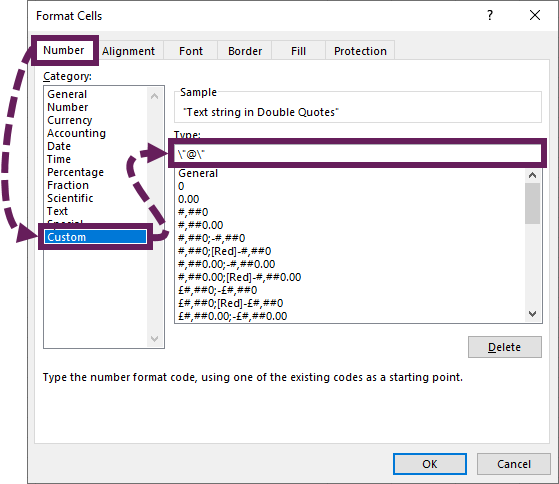Click the format list scrollbar thumb

tap(533, 204)
